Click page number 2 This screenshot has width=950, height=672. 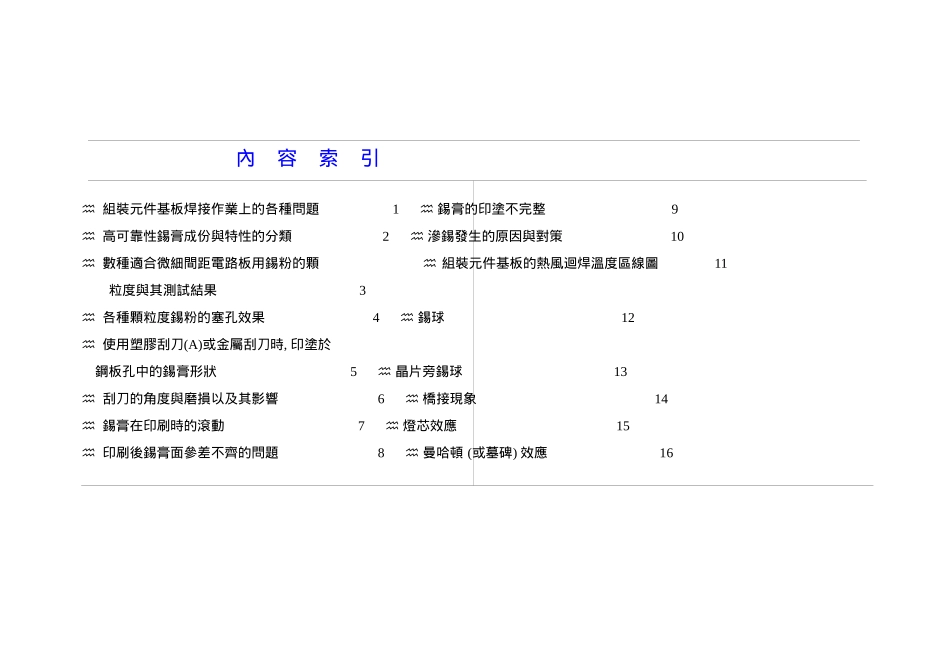385,237
